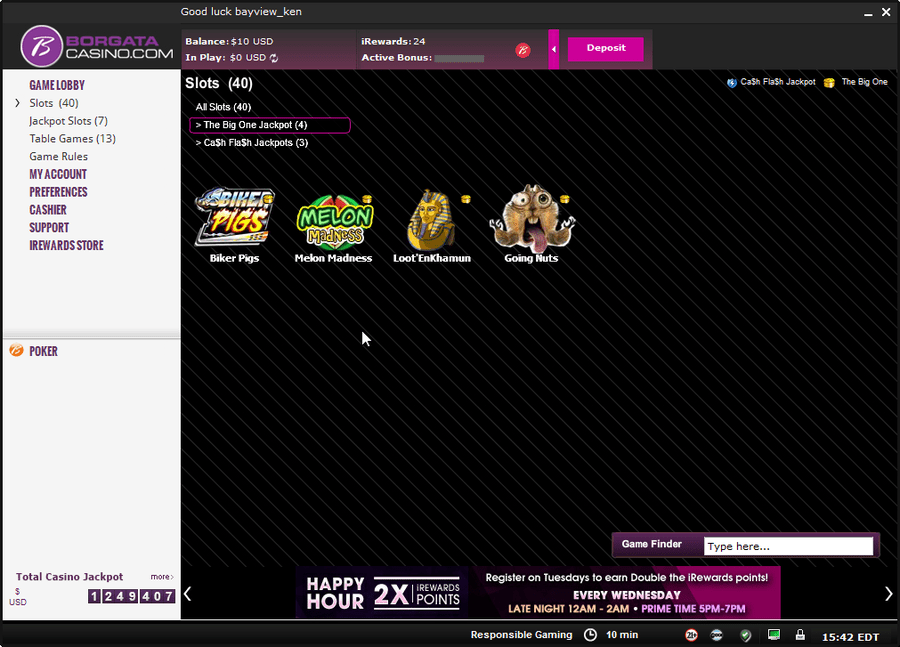Click the Loot'EnKhamun game title
Image resolution: width=900 pixels, height=647 pixels.
pos(432,258)
